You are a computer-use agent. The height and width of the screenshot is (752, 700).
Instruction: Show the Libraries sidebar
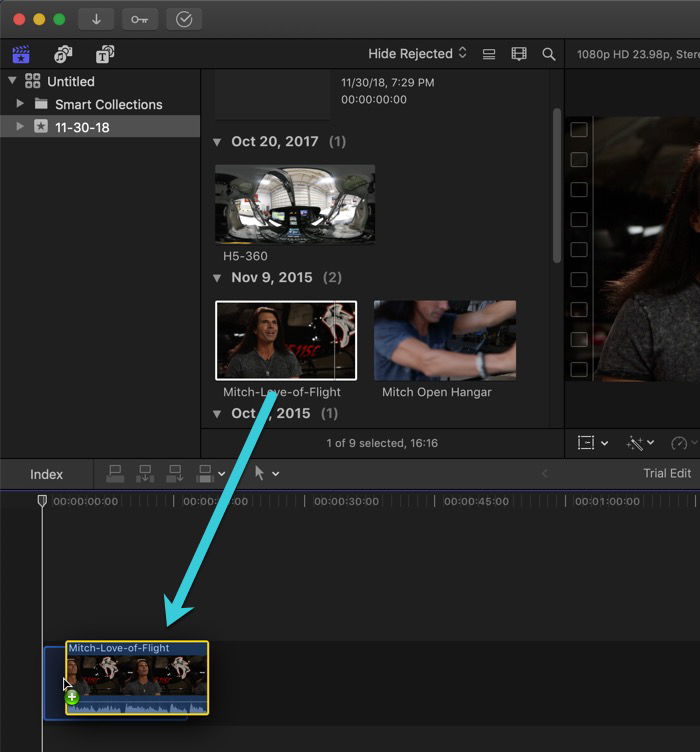click(x=21, y=54)
